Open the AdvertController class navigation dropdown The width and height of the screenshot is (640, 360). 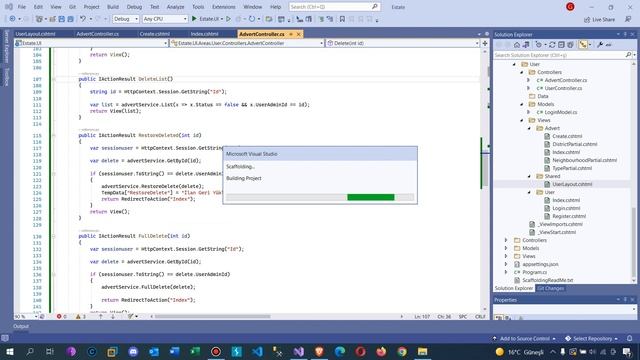247,43
